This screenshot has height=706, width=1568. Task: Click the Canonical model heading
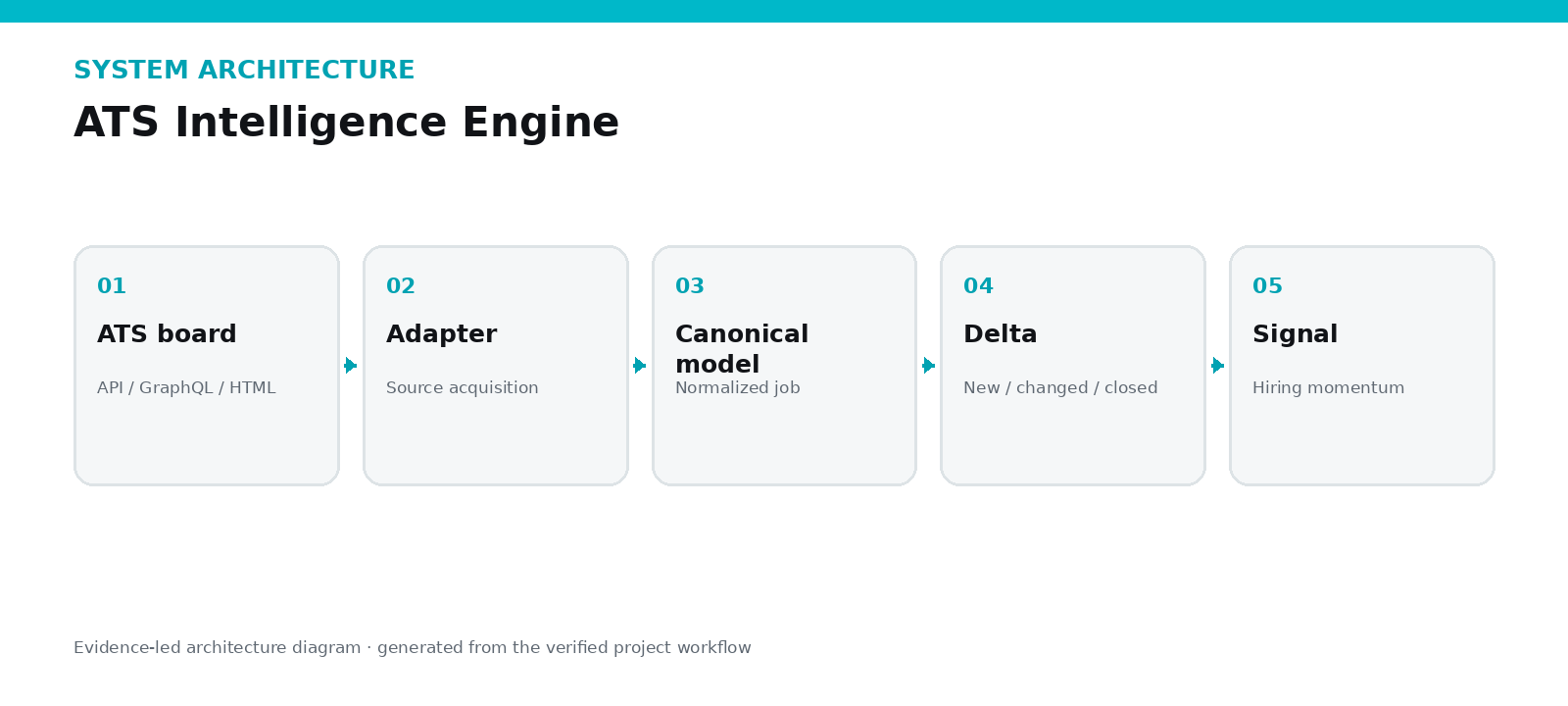coord(742,349)
